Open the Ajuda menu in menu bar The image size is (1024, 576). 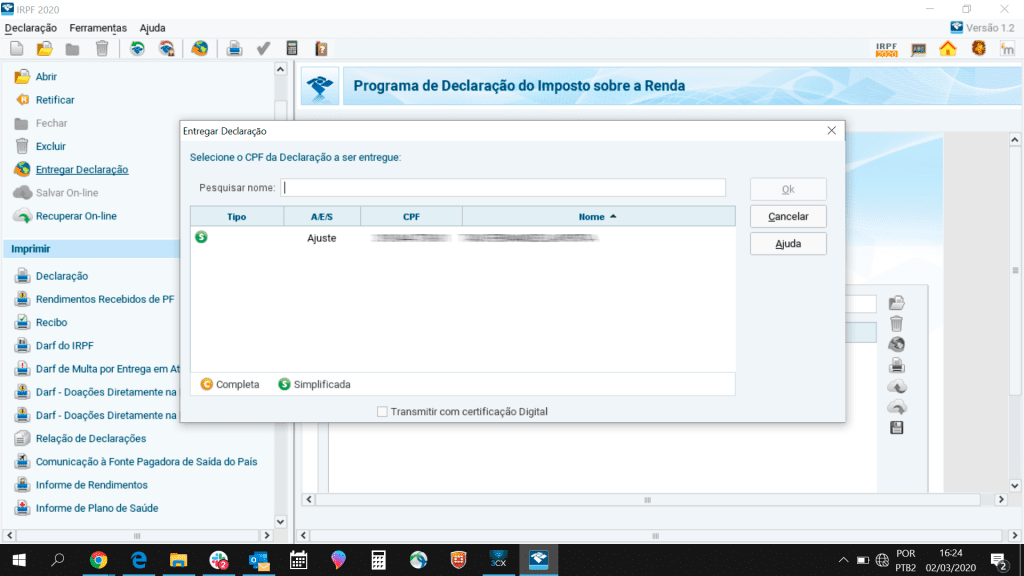coord(152,28)
